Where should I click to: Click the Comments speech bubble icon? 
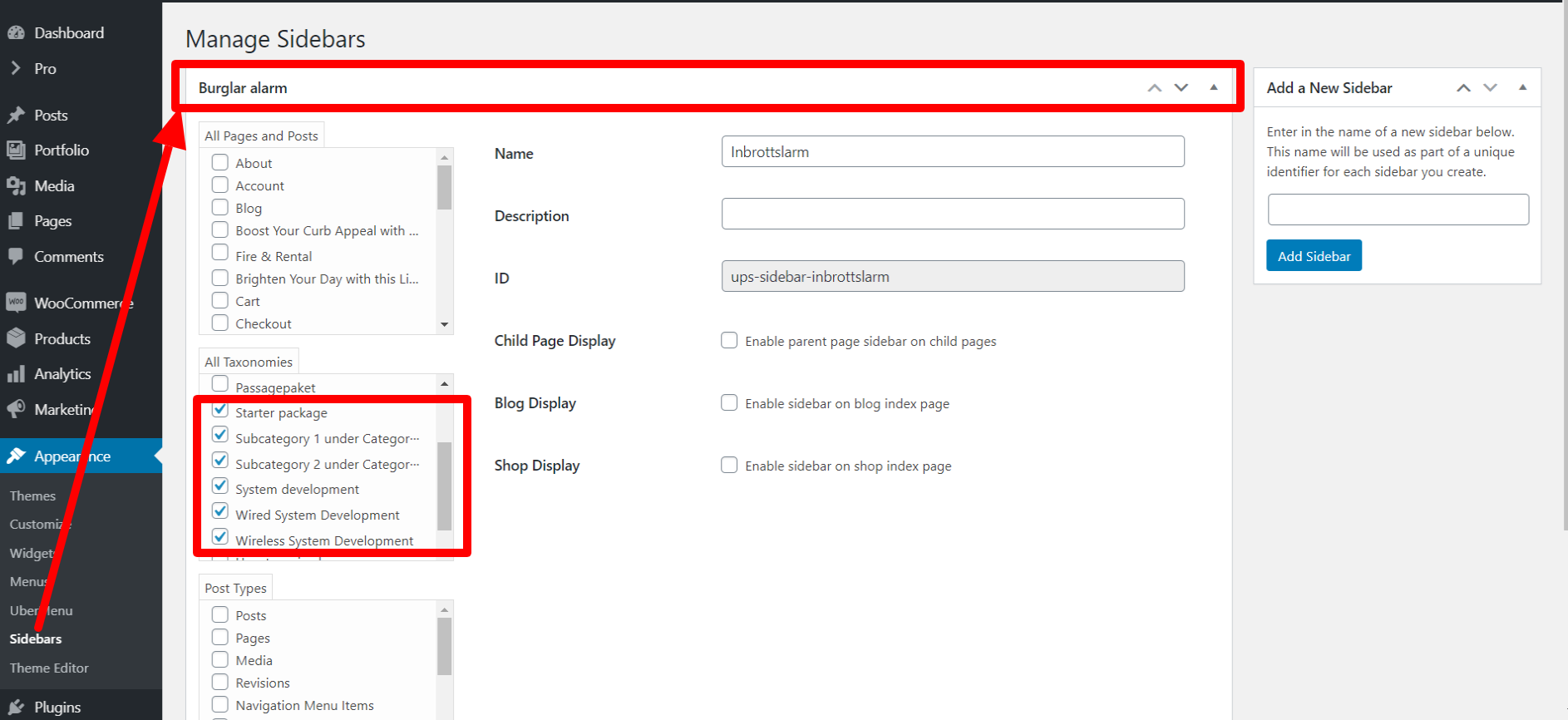point(16,256)
